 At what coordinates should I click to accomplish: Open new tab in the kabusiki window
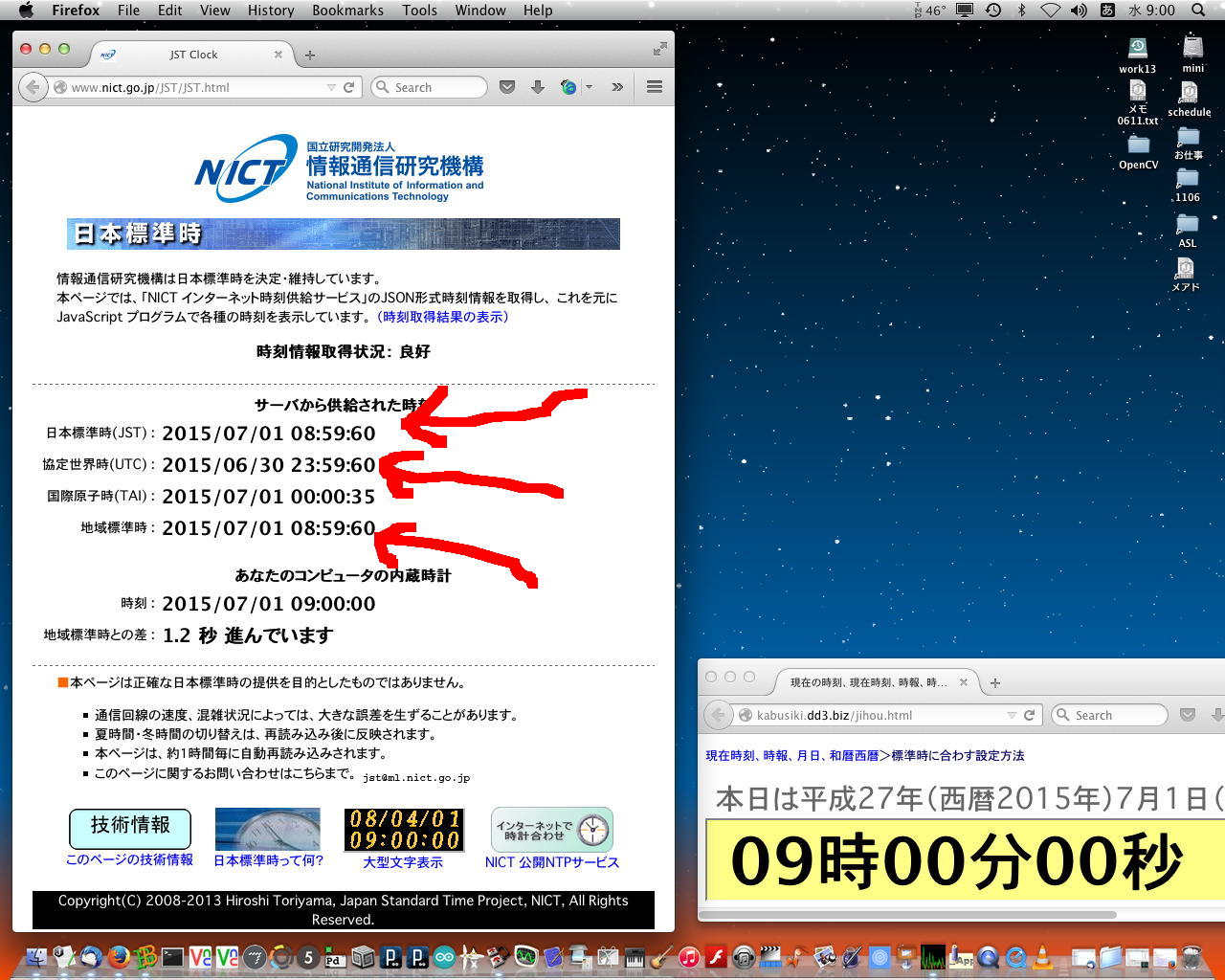pos(995,683)
